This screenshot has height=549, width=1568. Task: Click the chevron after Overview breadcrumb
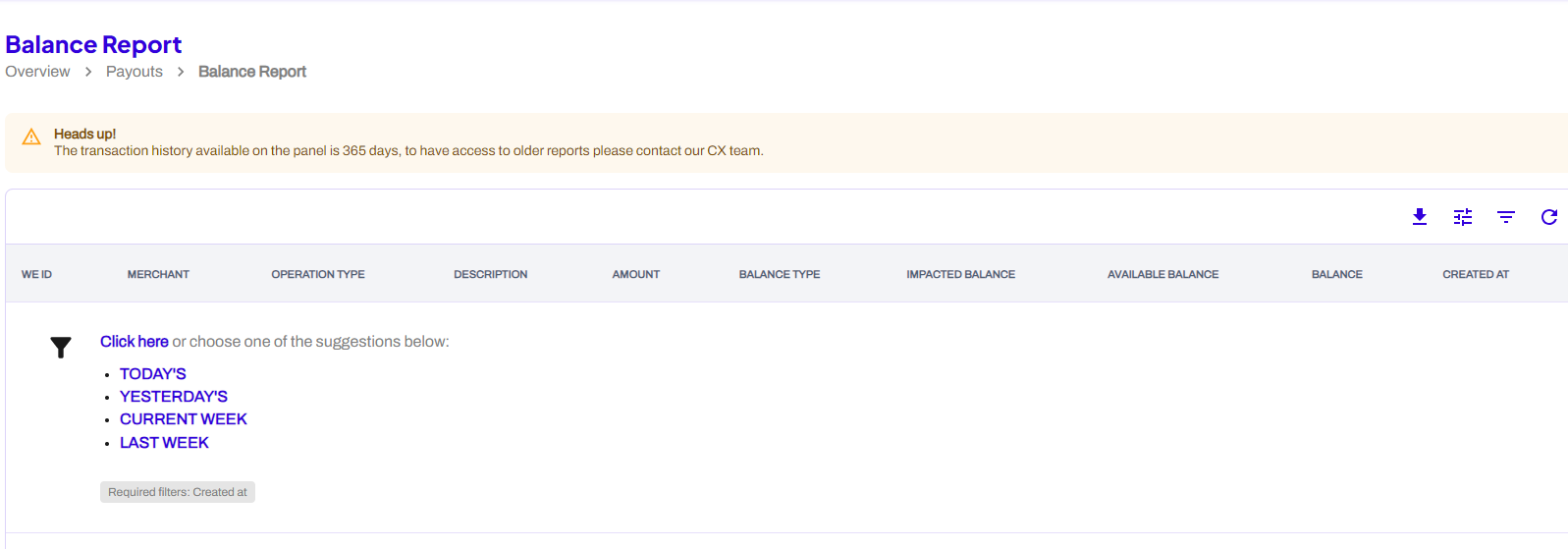click(88, 72)
